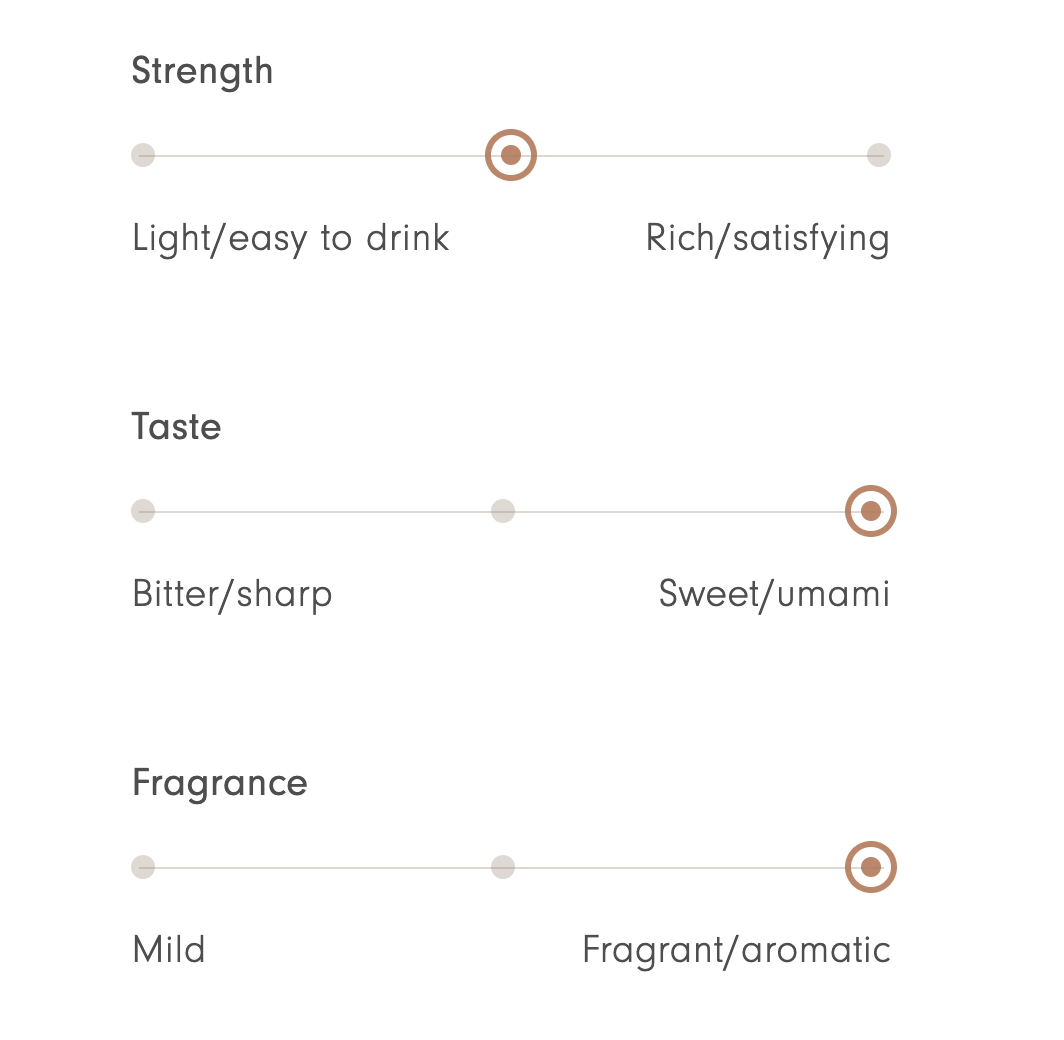
Task: Click Strength track between middle and rich points
Action: click(700, 156)
